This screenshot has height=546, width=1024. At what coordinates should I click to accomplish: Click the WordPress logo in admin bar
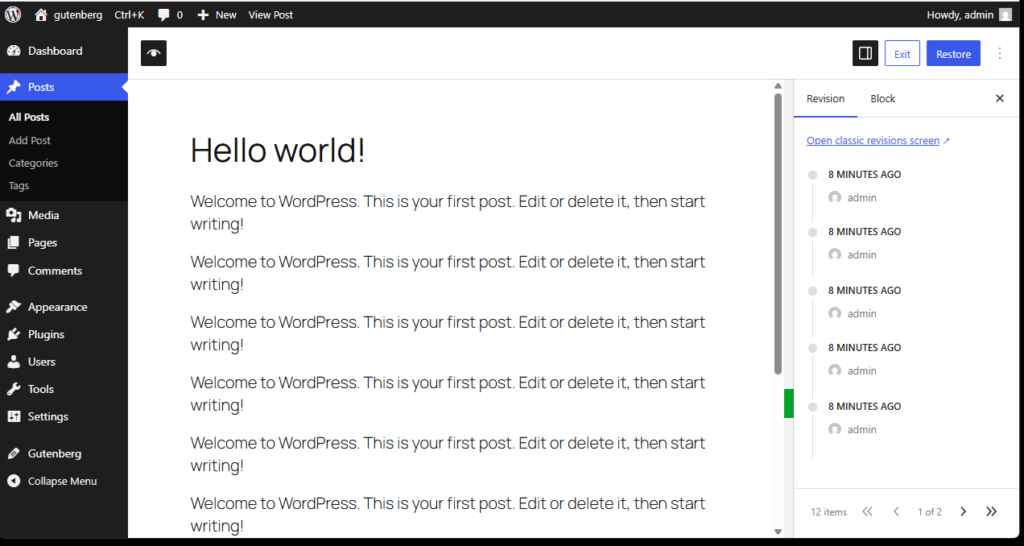click(13, 15)
